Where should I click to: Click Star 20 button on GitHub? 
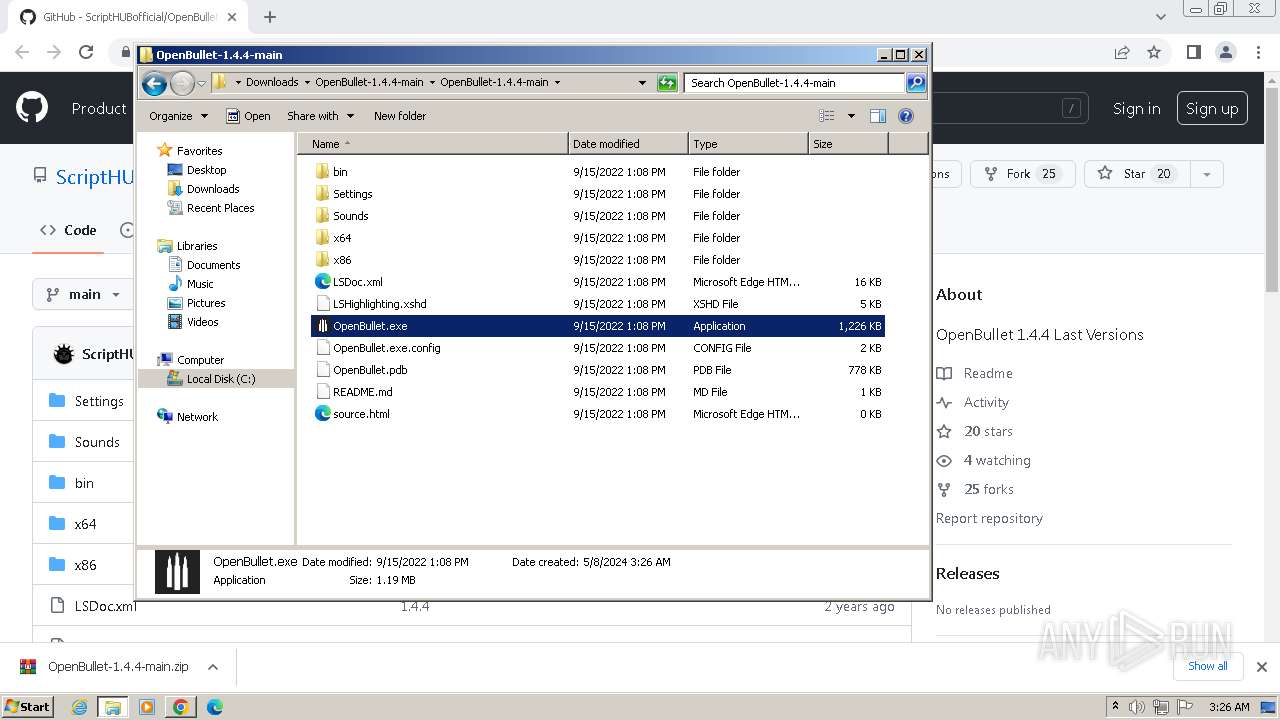1138,174
